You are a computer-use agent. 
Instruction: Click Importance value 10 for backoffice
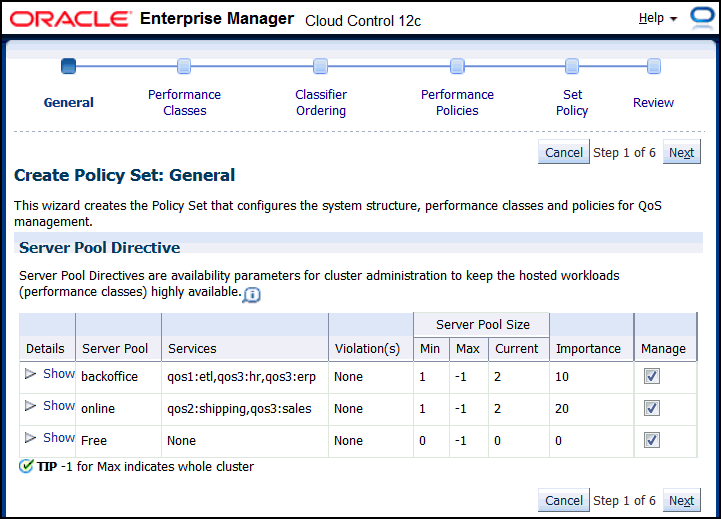562,376
